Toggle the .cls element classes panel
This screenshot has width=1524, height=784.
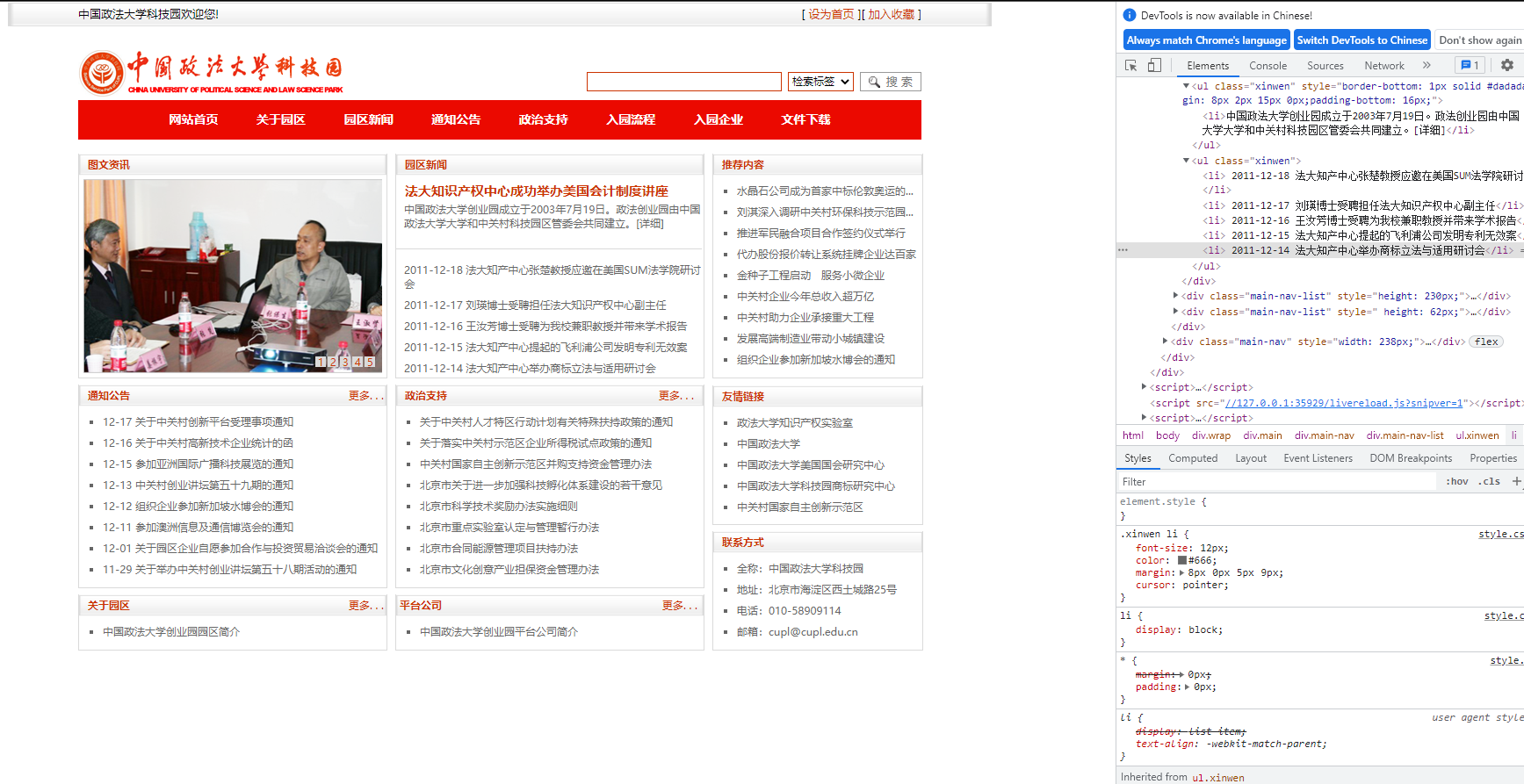(1489, 481)
